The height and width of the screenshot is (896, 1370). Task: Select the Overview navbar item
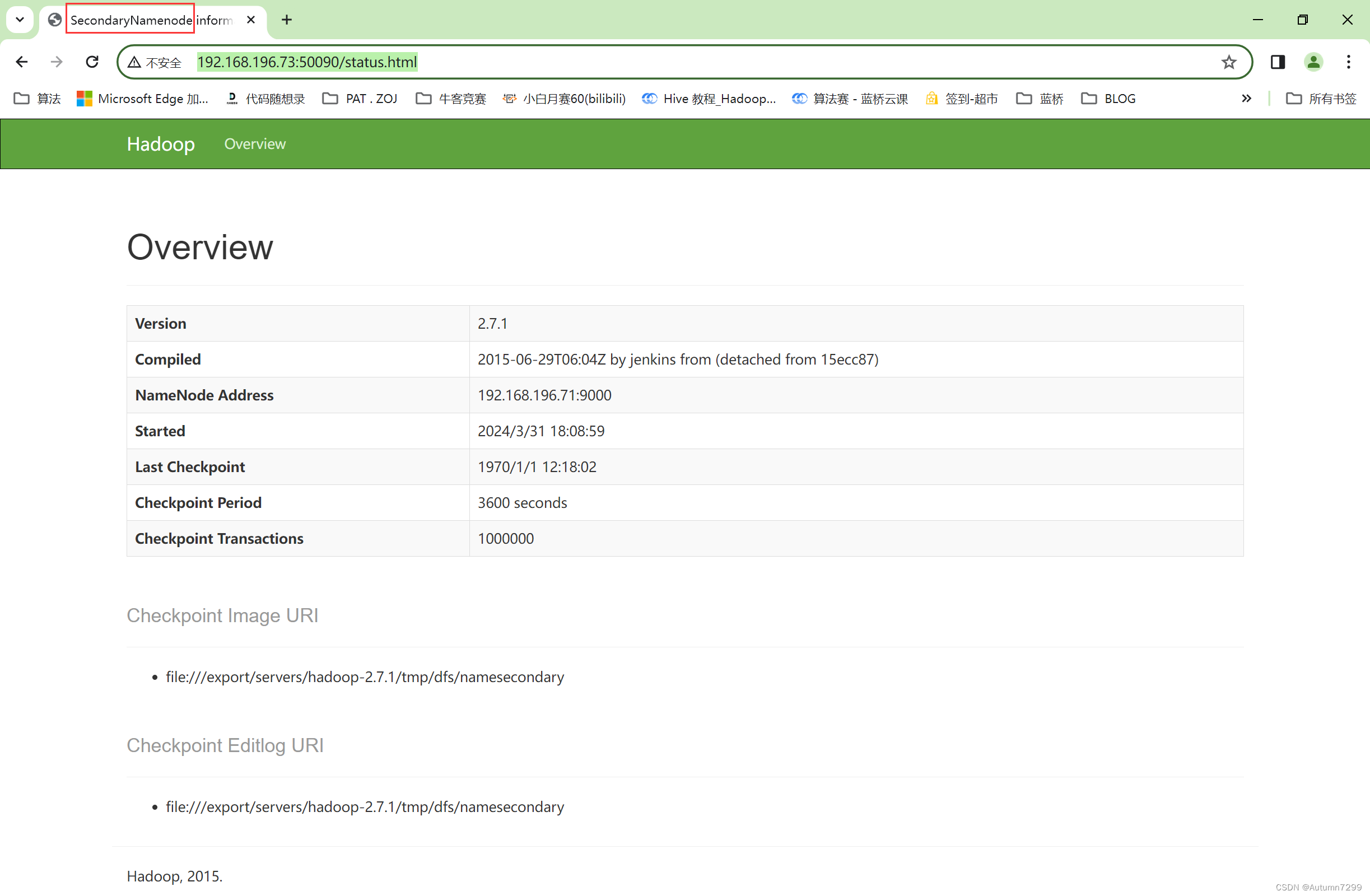coord(254,144)
